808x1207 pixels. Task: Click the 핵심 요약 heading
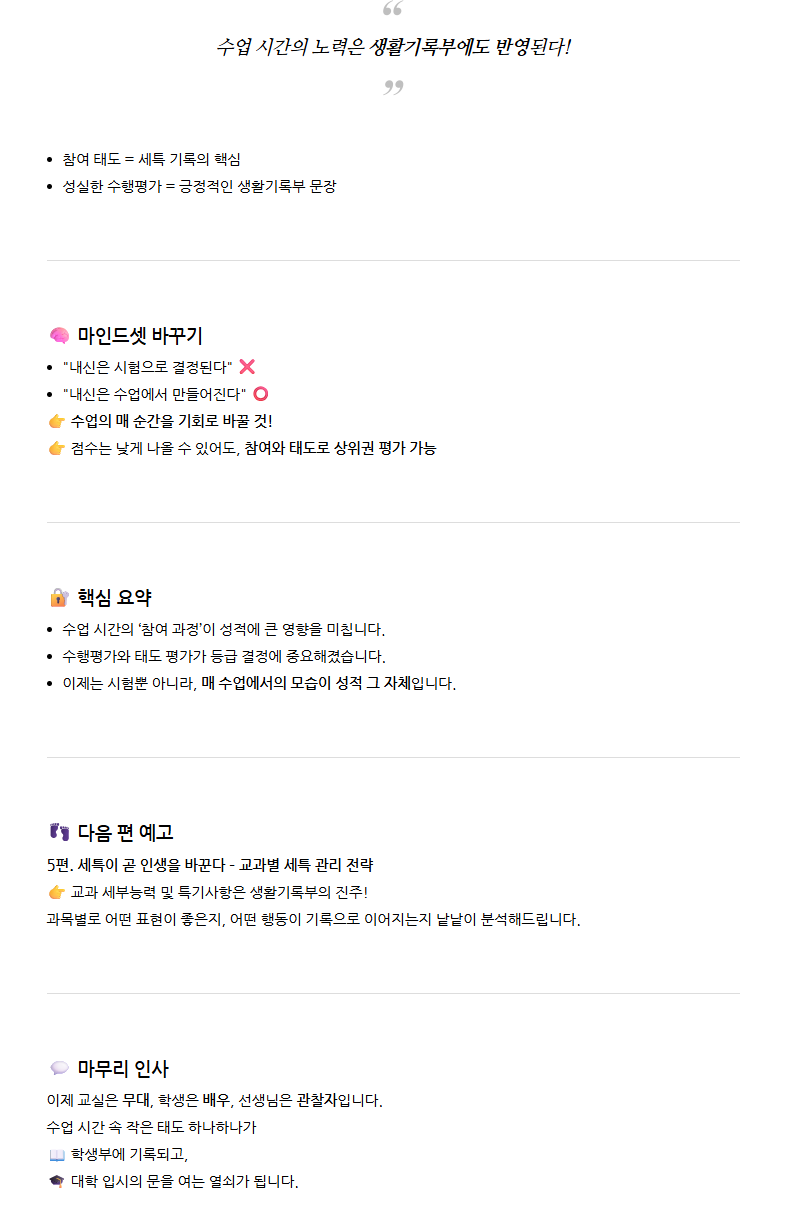(x=114, y=598)
